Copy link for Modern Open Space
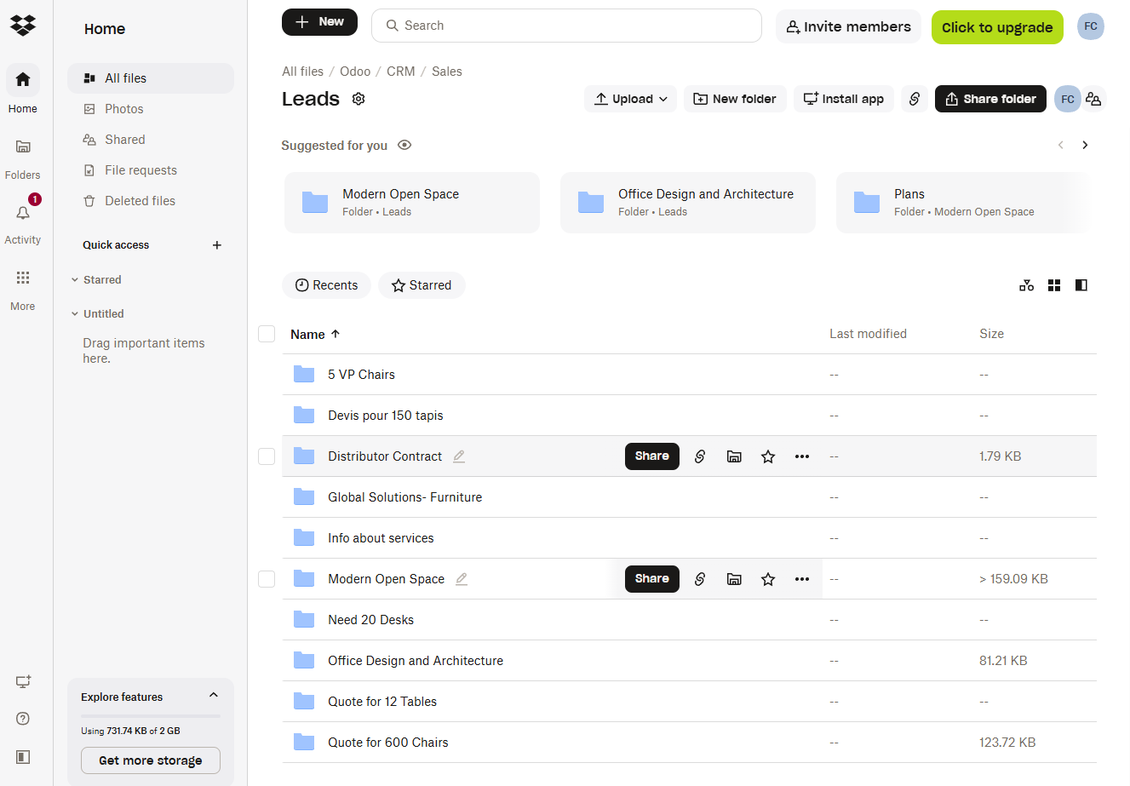 pyautogui.click(x=699, y=579)
